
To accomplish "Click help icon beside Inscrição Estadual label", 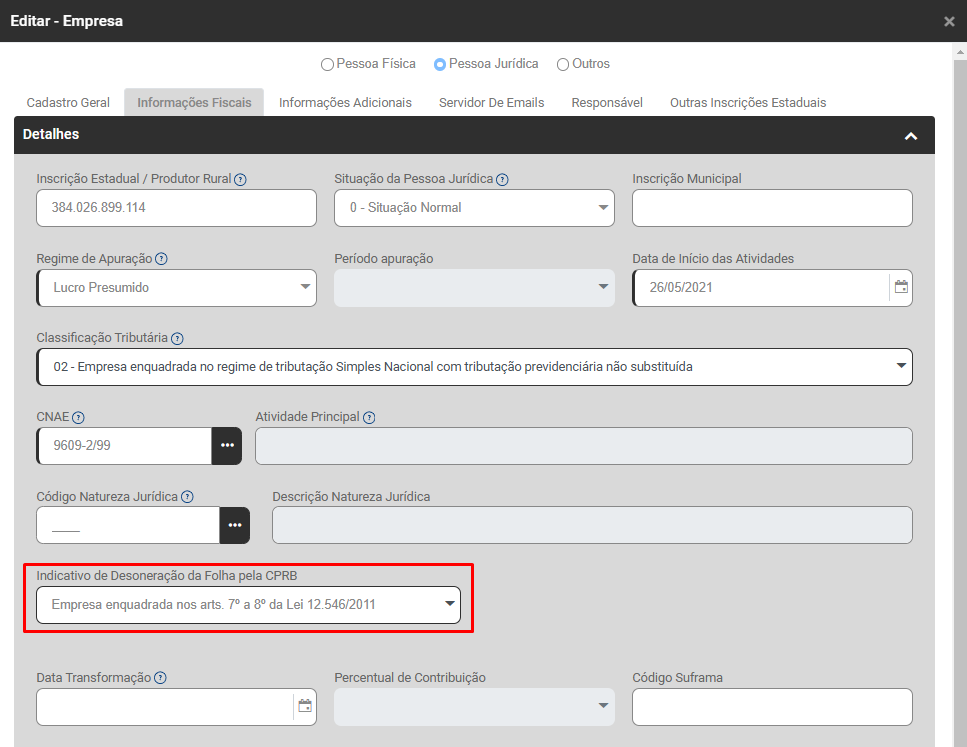I will click(240, 179).
